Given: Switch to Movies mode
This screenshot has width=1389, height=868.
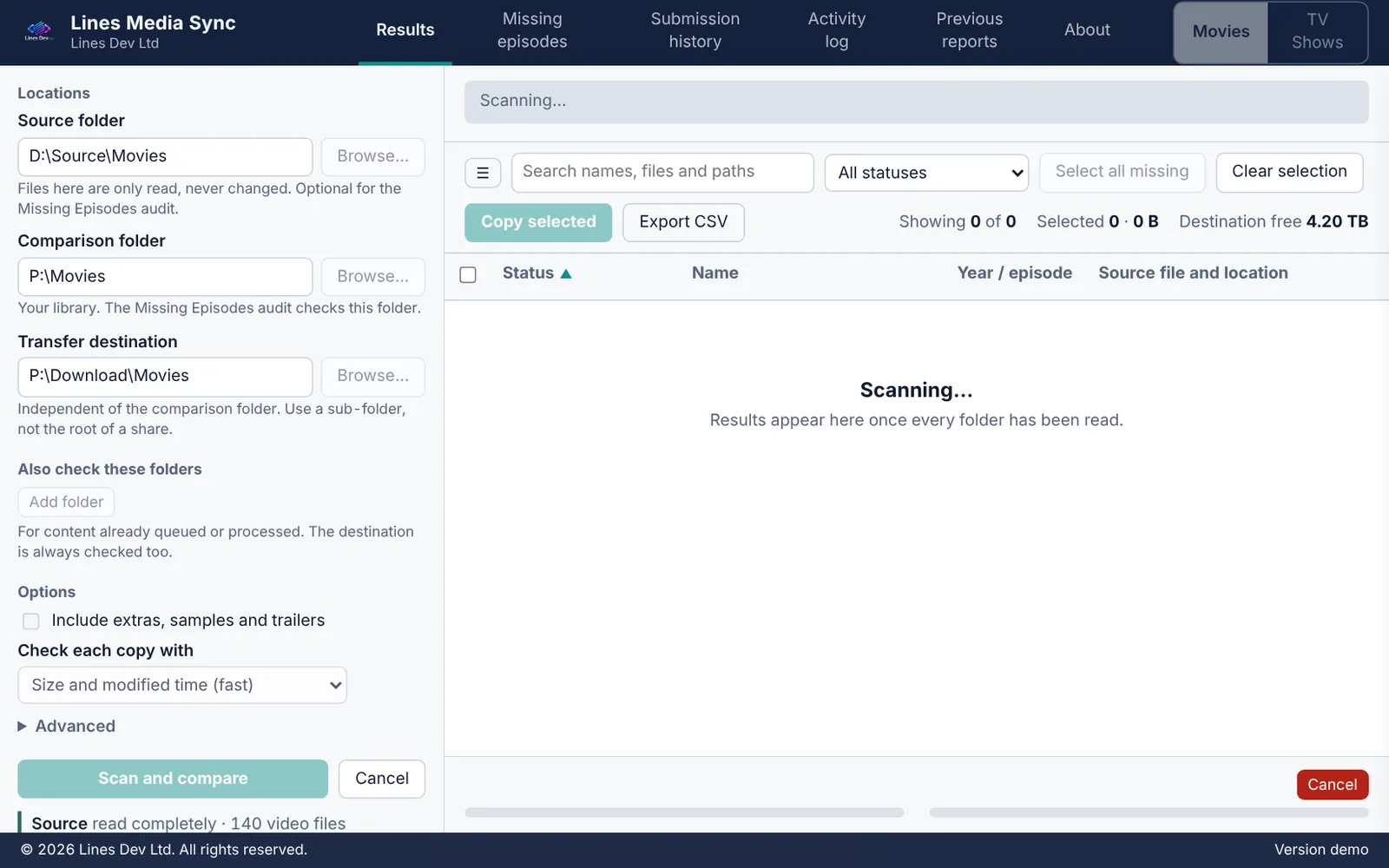Looking at the screenshot, I should tap(1221, 32).
